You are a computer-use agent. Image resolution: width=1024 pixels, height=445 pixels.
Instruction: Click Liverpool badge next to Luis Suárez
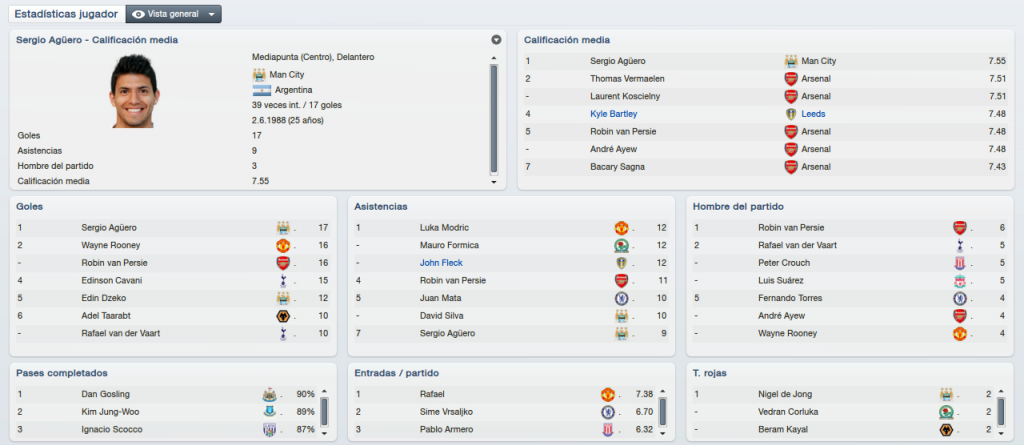point(959,281)
